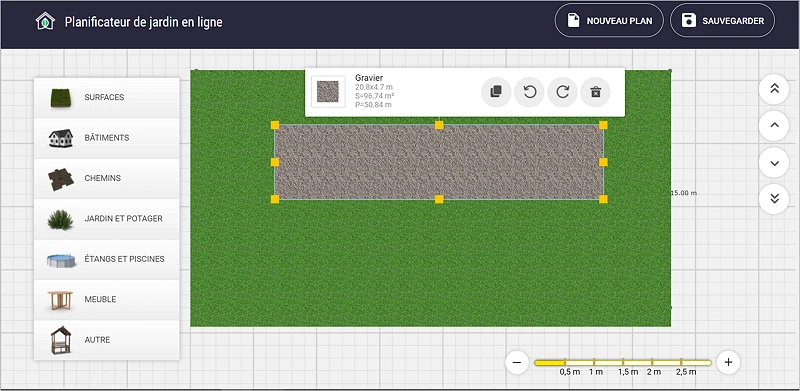800x391 pixels.
Task: Duplicate the selected gravel surface
Action: point(496,92)
